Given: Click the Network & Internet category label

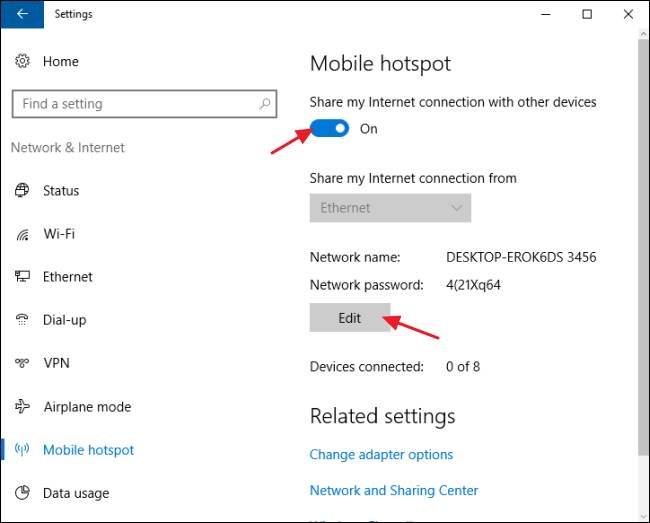Looking at the screenshot, I should [x=68, y=148].
